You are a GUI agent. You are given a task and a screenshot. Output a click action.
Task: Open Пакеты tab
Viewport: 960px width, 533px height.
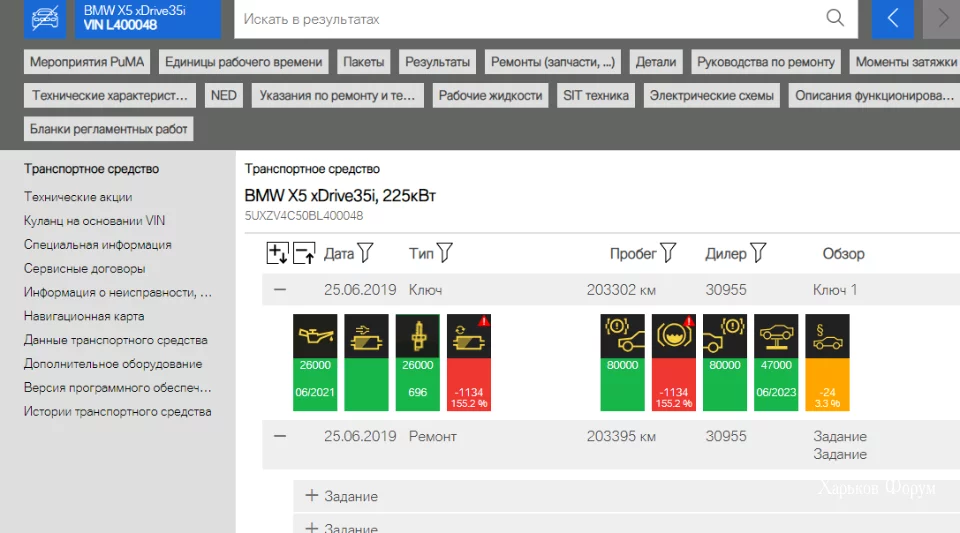364,62
